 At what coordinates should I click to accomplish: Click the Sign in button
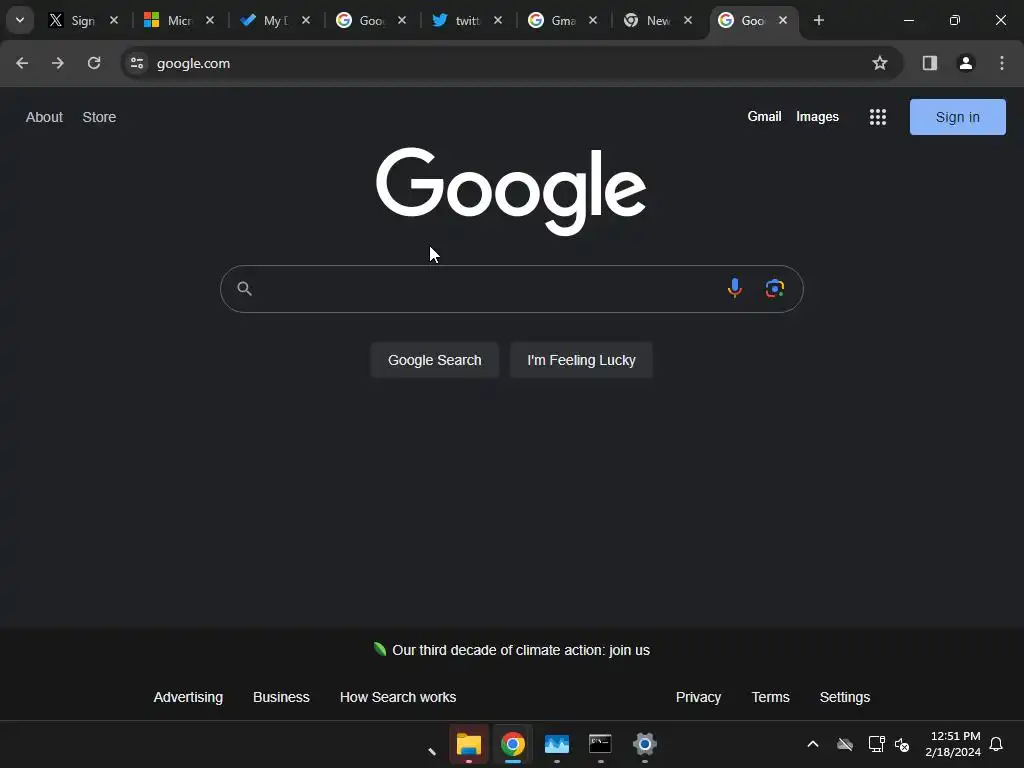click(957, 117)
